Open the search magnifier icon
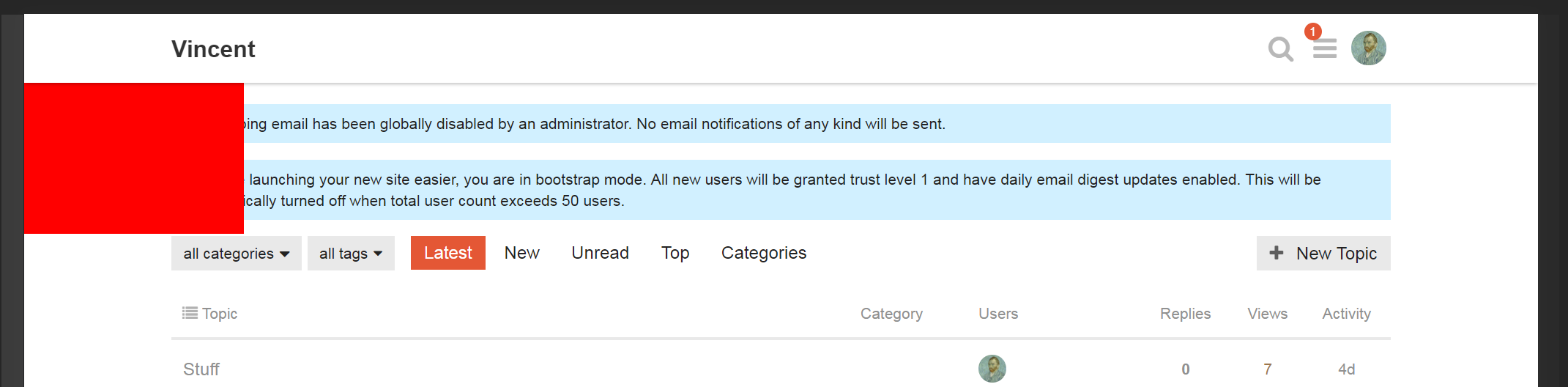 coord(1280,49)
